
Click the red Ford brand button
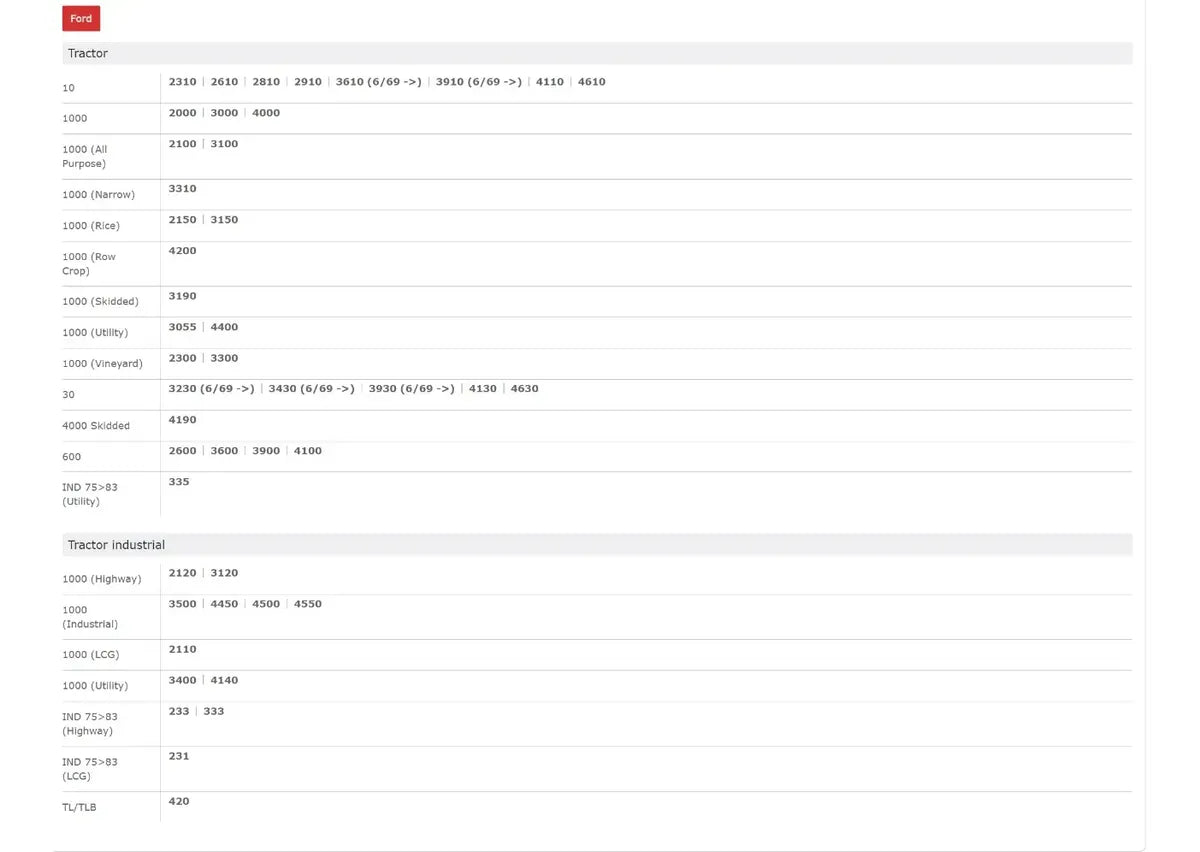pos(81,18)
